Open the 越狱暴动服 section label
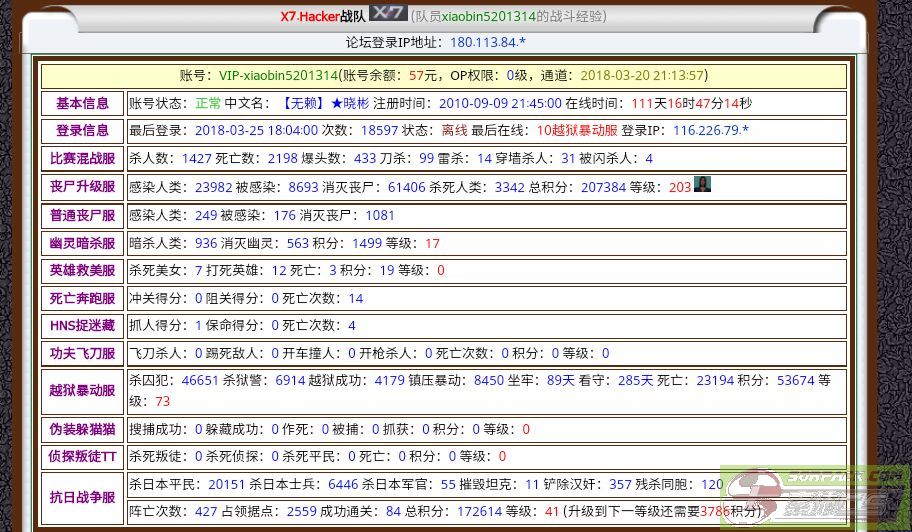Screen dimensions: 912x532 pyautogui.click(x=83, y=390)
